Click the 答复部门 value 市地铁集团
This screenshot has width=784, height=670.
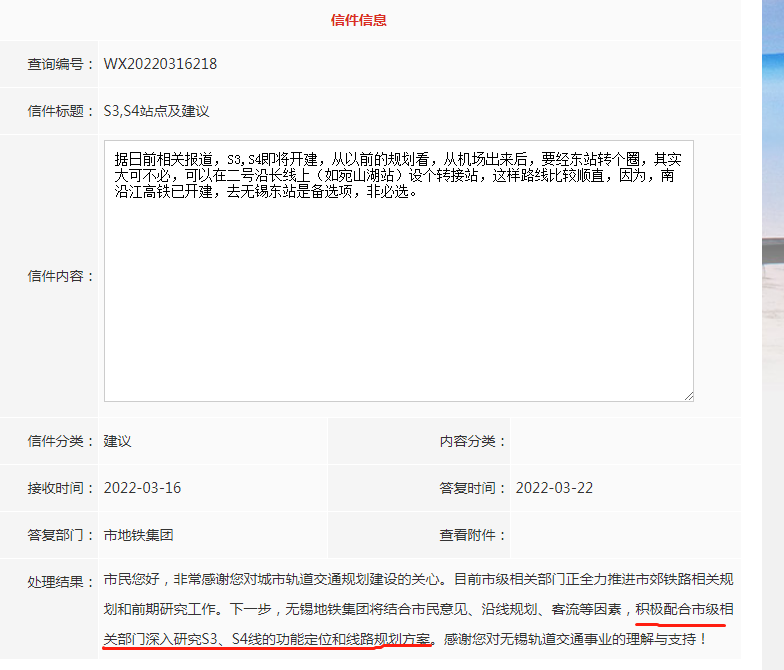[138, 535]
